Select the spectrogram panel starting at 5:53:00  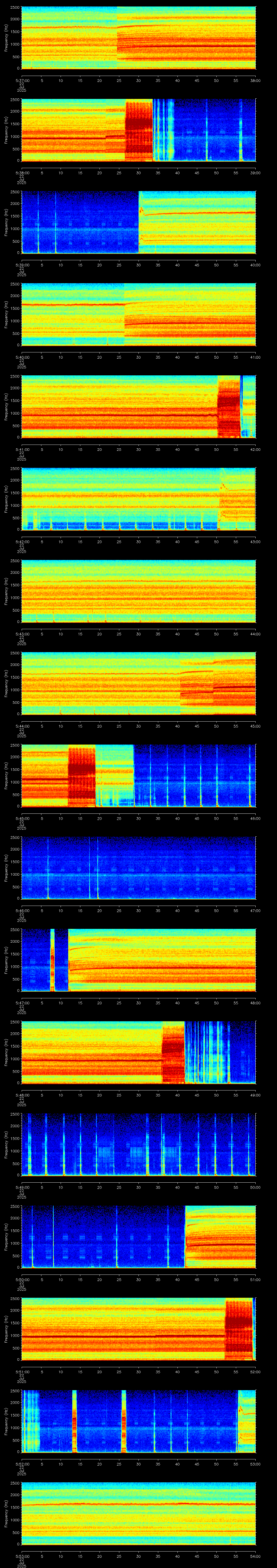[139, 1513]
